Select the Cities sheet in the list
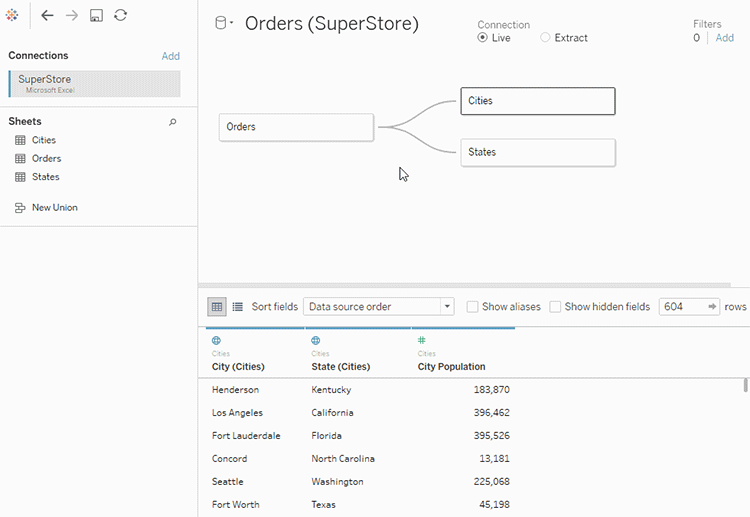The image size is (750, 517). pos(44,140)
